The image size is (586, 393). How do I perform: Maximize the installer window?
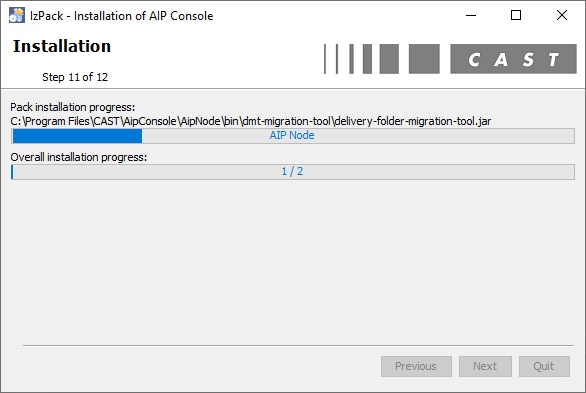pyautogui.click(x=516, y=15)
